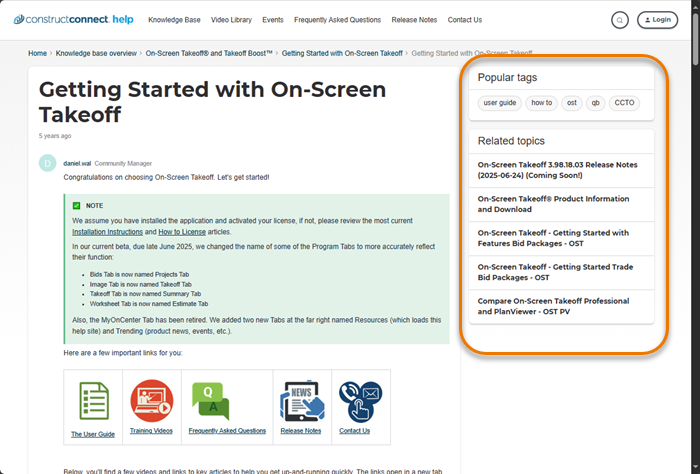Click the Contact Us phone-mail icon
This screenshot has width=700, height=474.
pos(360,401)
